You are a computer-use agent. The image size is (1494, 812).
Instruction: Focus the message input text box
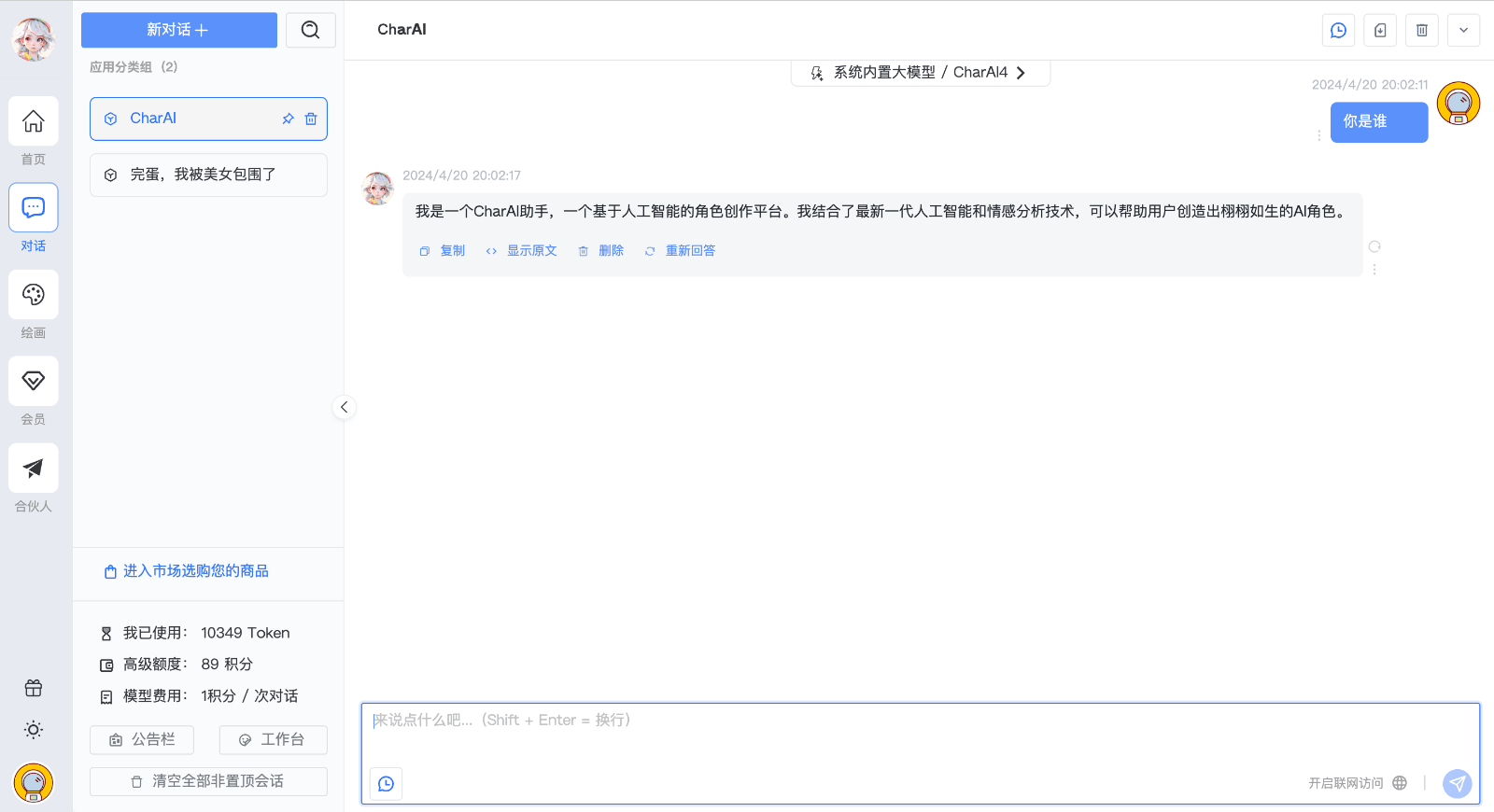(920, 733)
